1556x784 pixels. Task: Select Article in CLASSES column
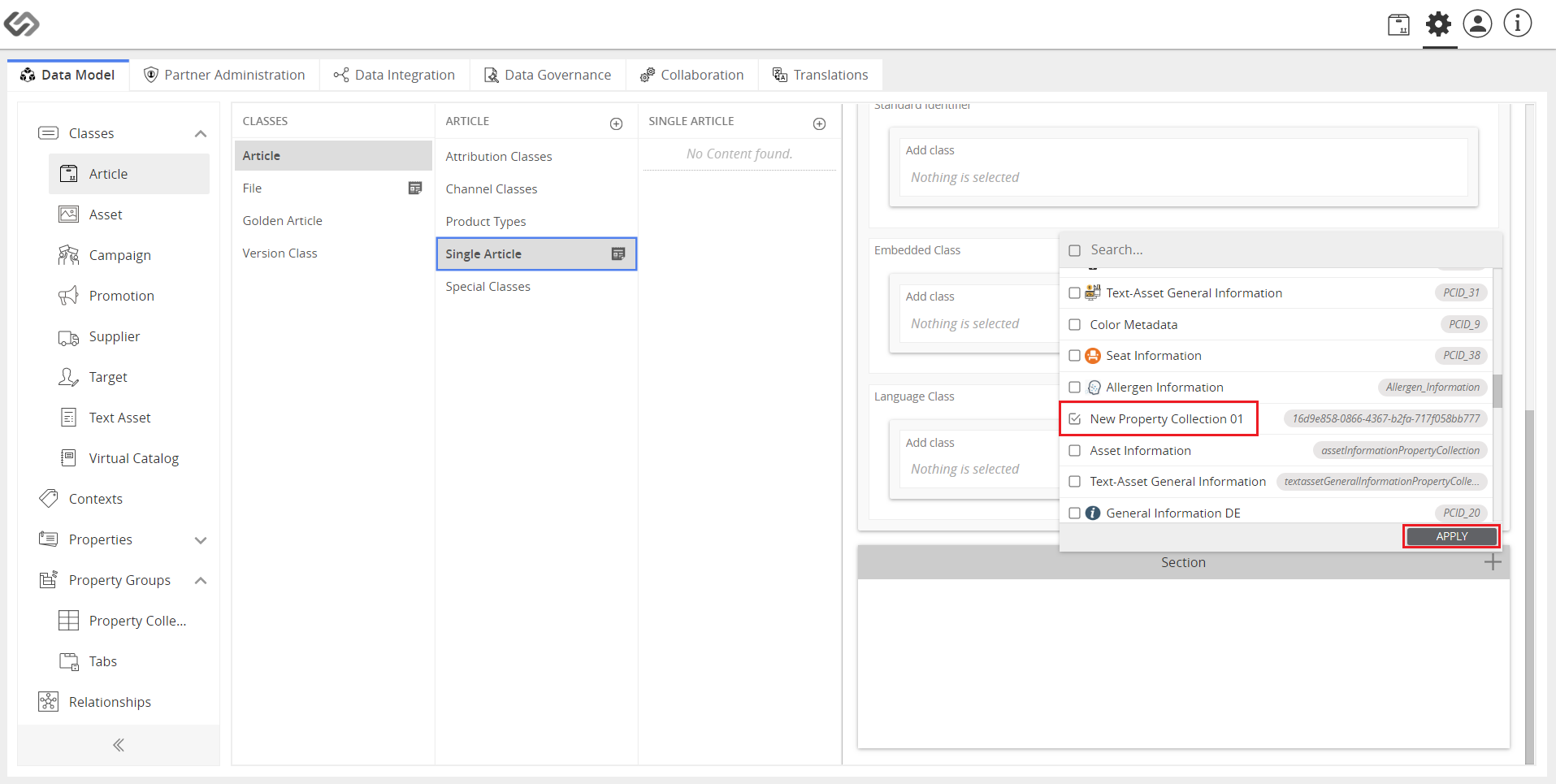tap(333, 155)
